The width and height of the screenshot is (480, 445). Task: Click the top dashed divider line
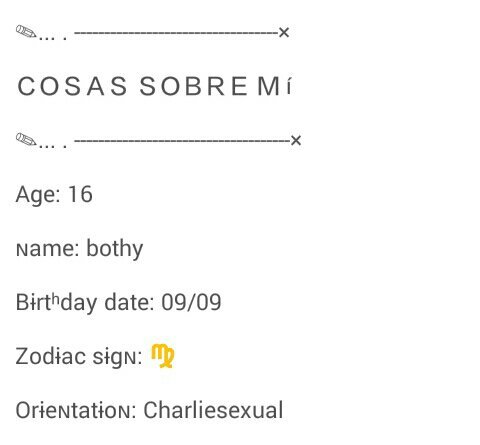tap(176, 33)
